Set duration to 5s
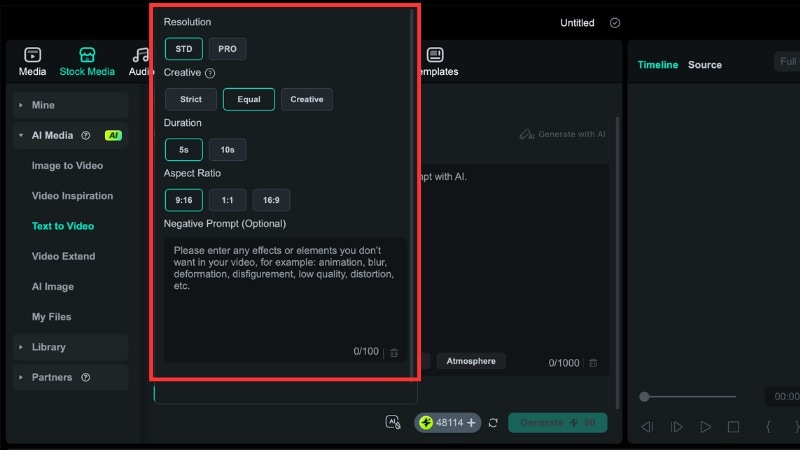This screenshot has height=450, width=800. pyautogui.click(x=184, y=149)
